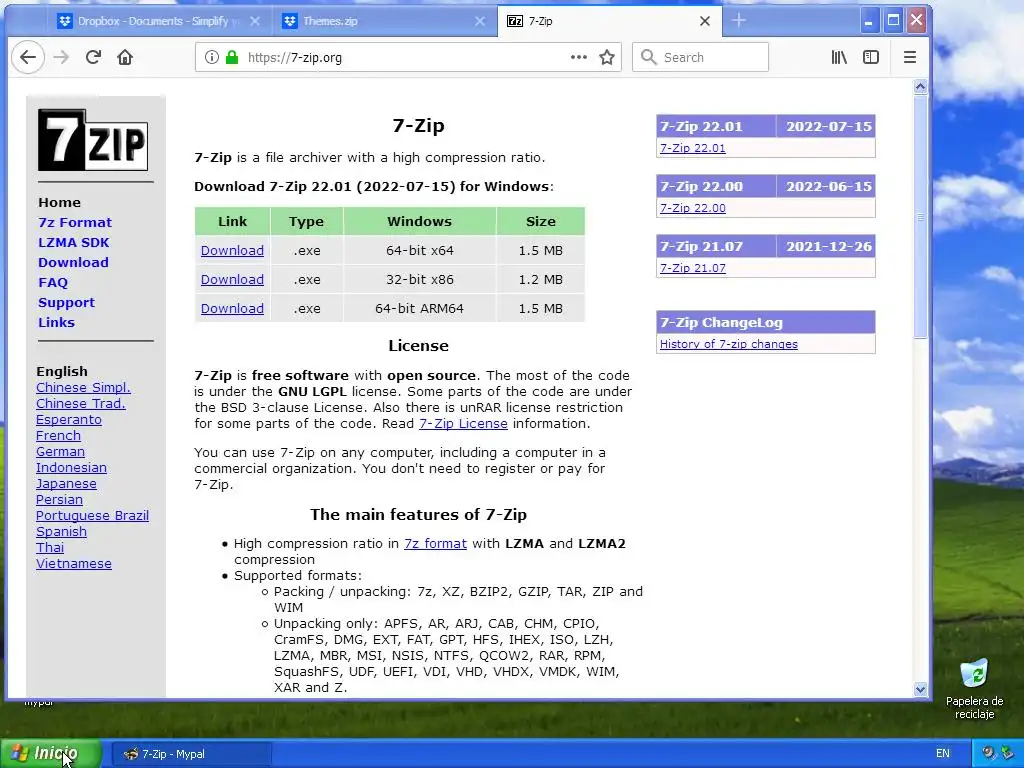Select 7-Zip - Mypal taskbar button
The width and height of the screenshot is (1024, 768).
click(191, 754)
